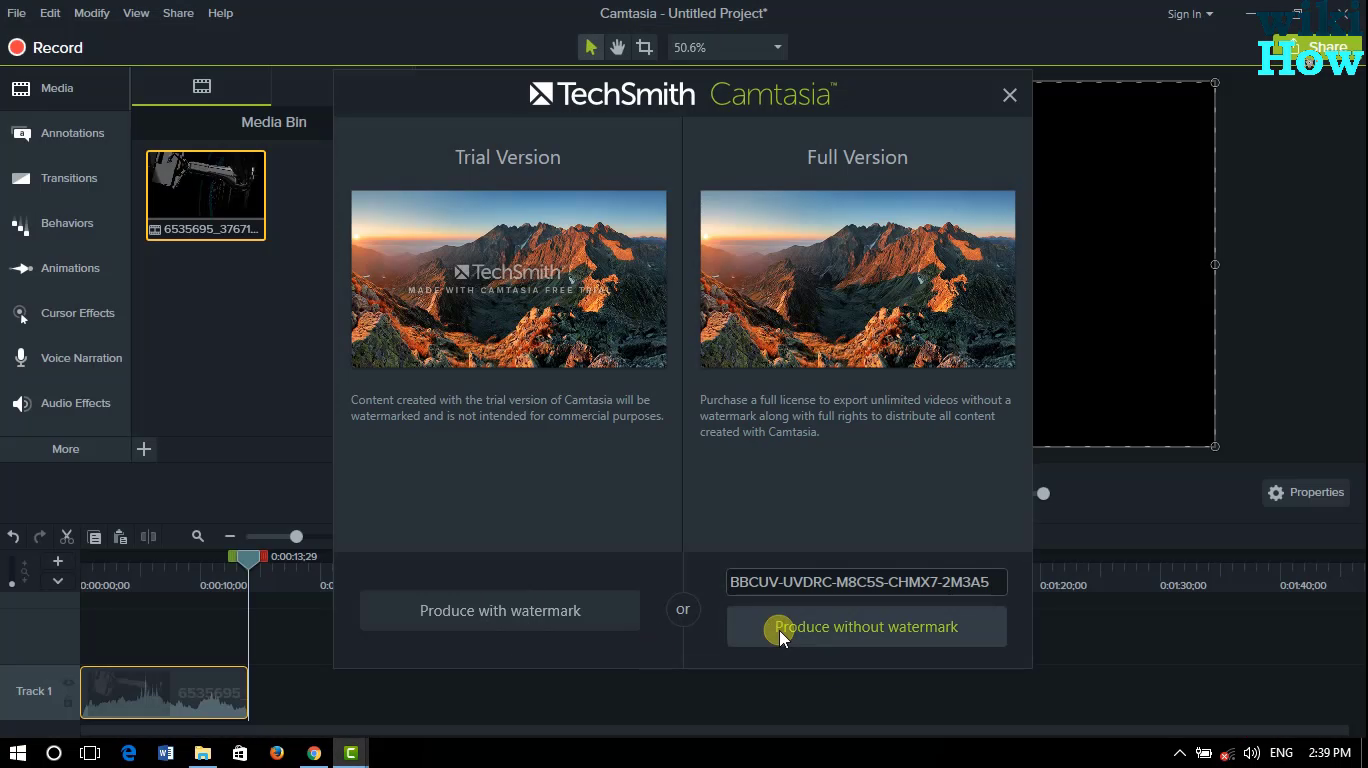Viewport: 1368px width, 768px height.
Task: Open Cortana search circle in taskbar
Action: pos(54,753)
